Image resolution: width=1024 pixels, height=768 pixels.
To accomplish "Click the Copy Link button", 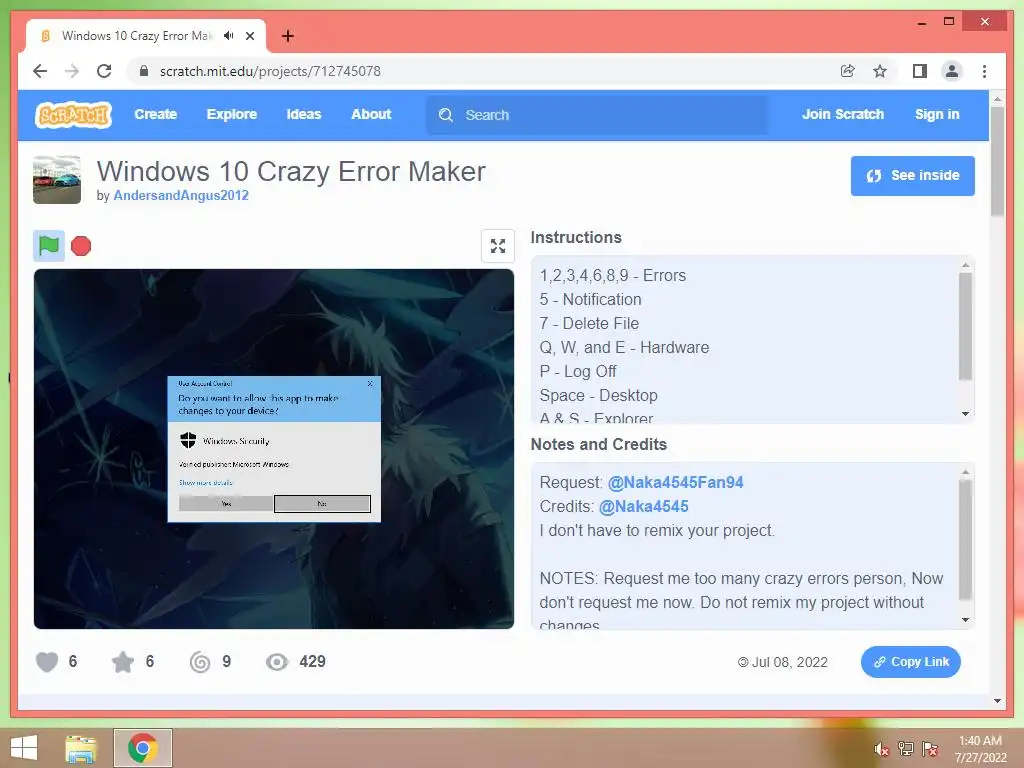I will coord(910,662).
